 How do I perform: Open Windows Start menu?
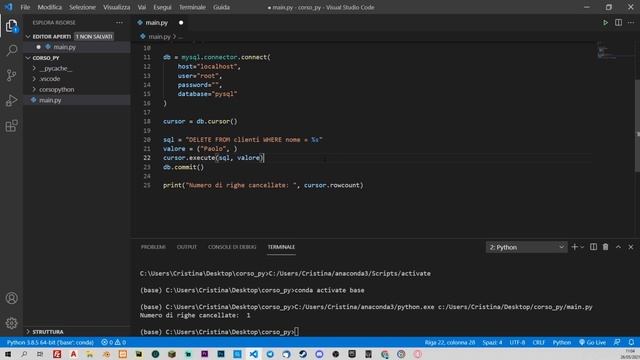(x=8, y=354)
